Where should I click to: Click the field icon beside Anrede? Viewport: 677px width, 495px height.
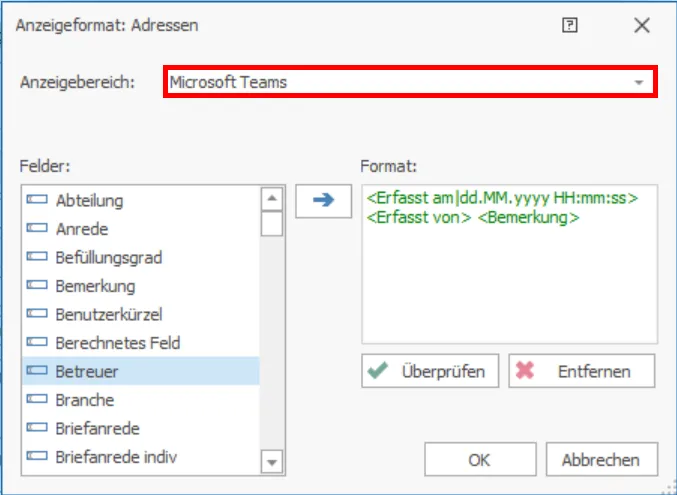[x=37, y=228]
